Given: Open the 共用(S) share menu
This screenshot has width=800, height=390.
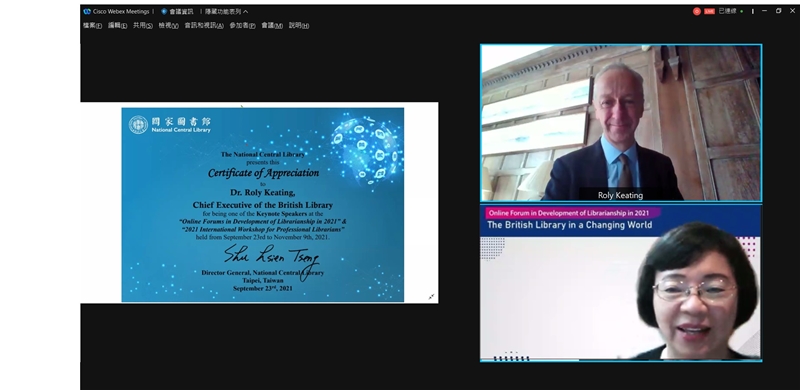Looking at the screenshot, I should coord(143,26).
